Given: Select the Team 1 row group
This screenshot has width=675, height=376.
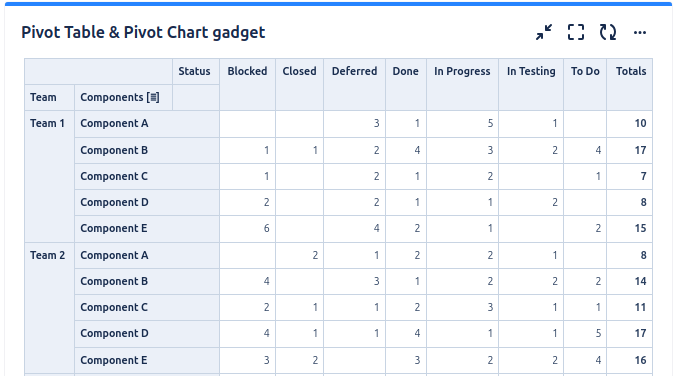Looking at the screenshot, I should [47, 124].
